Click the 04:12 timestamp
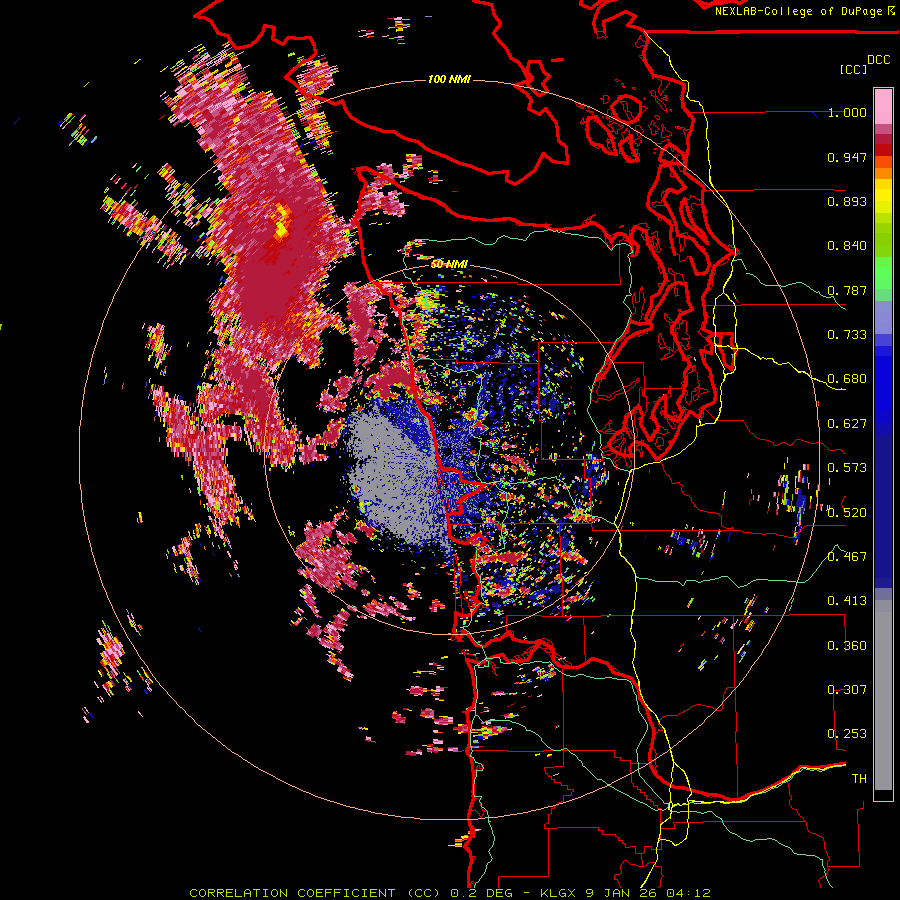The height and width of the screenshot is (900, 900). (688, 893)
